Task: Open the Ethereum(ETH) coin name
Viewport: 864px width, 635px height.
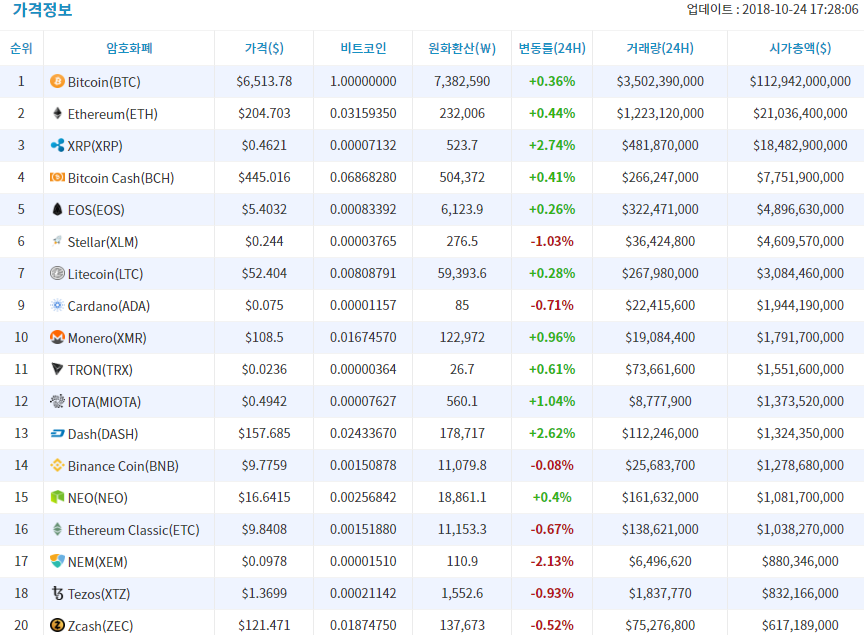Action: [112, 114]
